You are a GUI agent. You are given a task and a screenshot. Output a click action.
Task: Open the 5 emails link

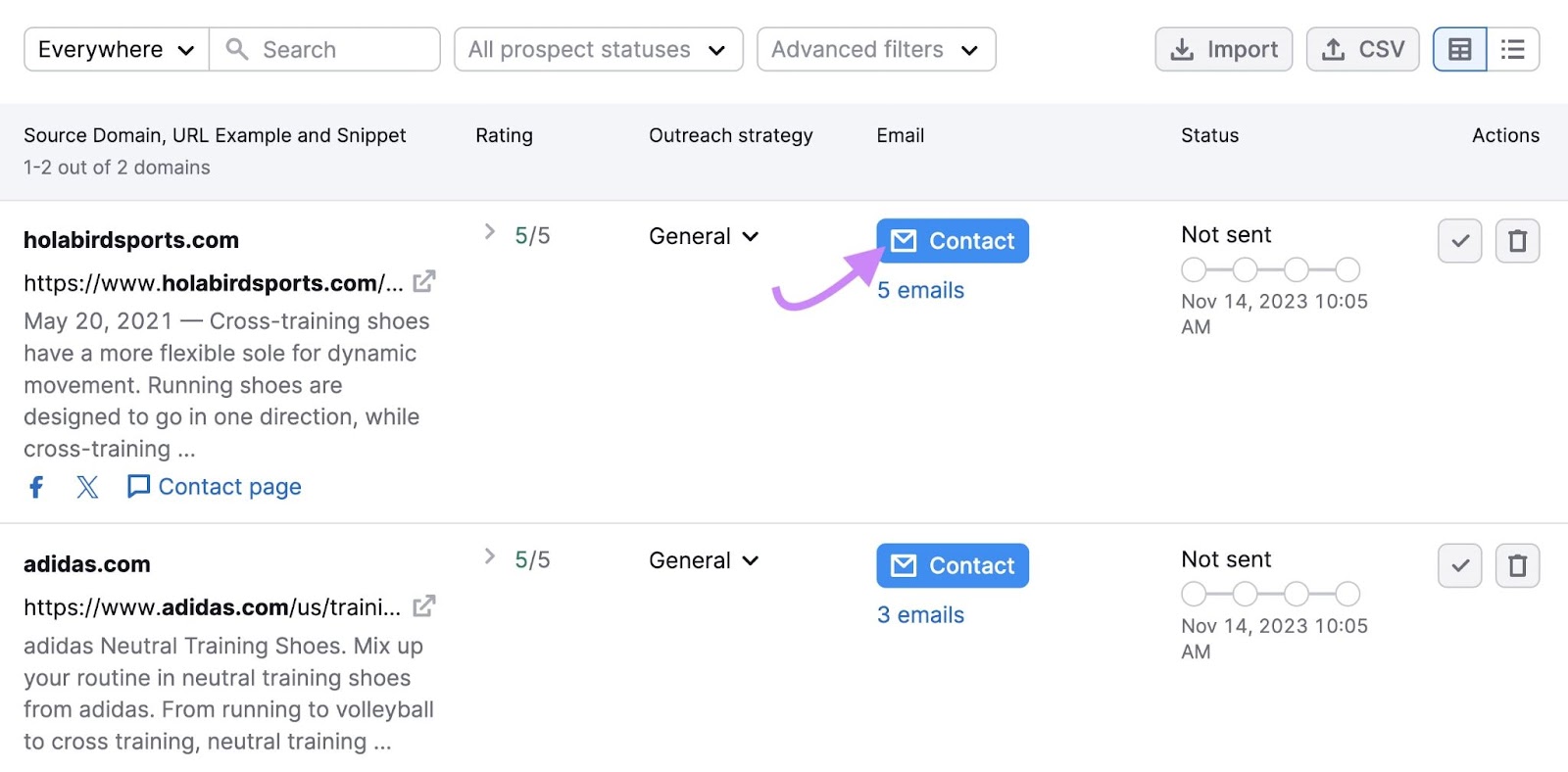tap(920, 290)
